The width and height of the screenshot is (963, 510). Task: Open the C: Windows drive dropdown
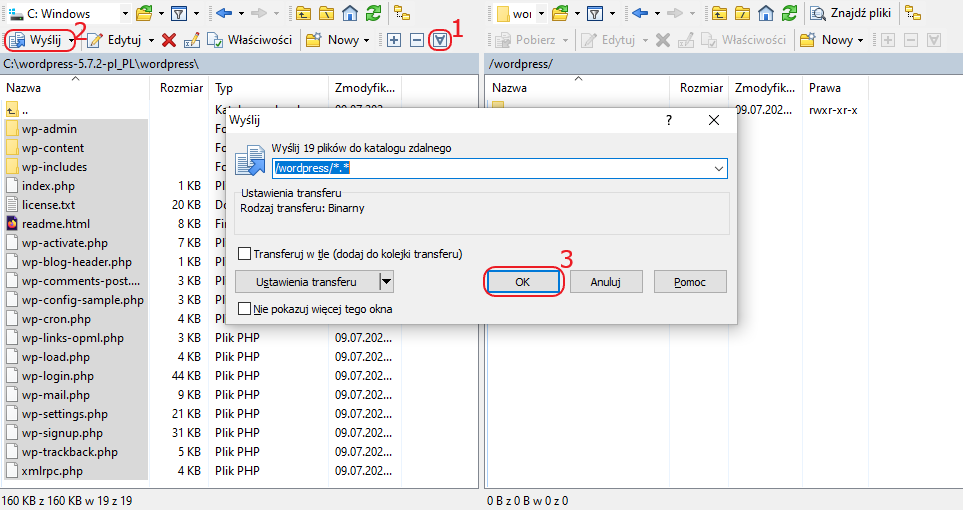pyautogui.click(x=125, y=13)
